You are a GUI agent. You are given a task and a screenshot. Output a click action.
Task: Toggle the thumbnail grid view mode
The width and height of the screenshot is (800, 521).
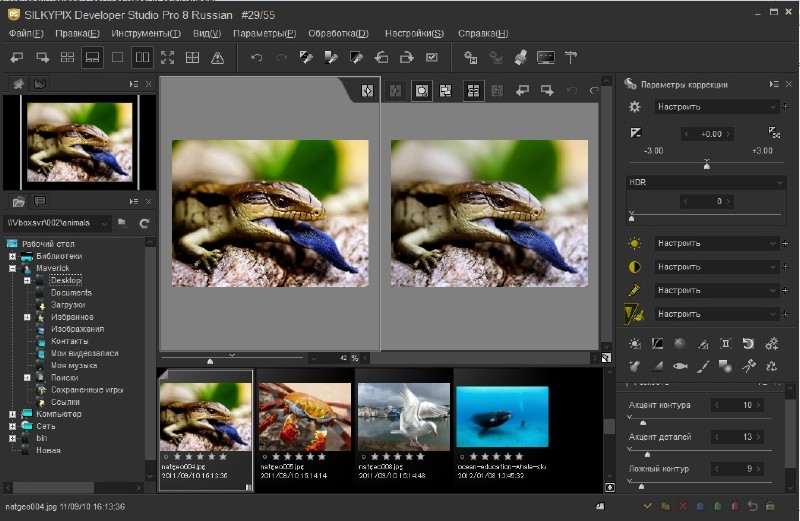click(67, 58)
